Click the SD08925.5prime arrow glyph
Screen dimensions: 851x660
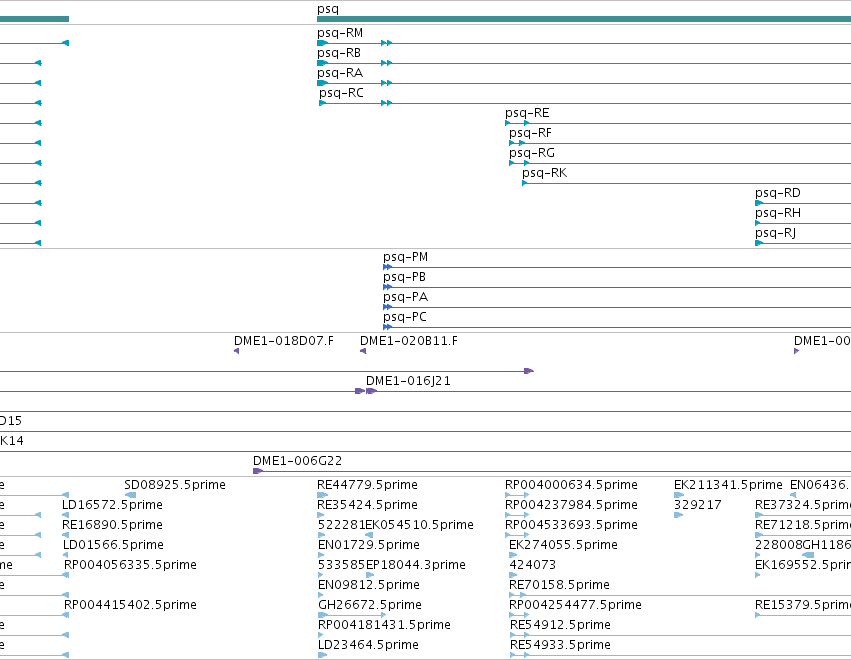[x=130, y=495]
